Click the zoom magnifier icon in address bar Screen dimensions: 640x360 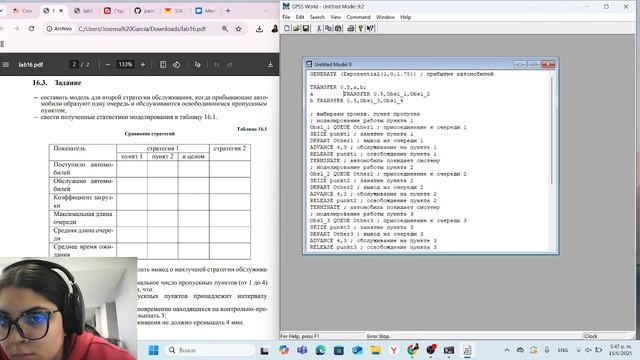coord(225,29)
